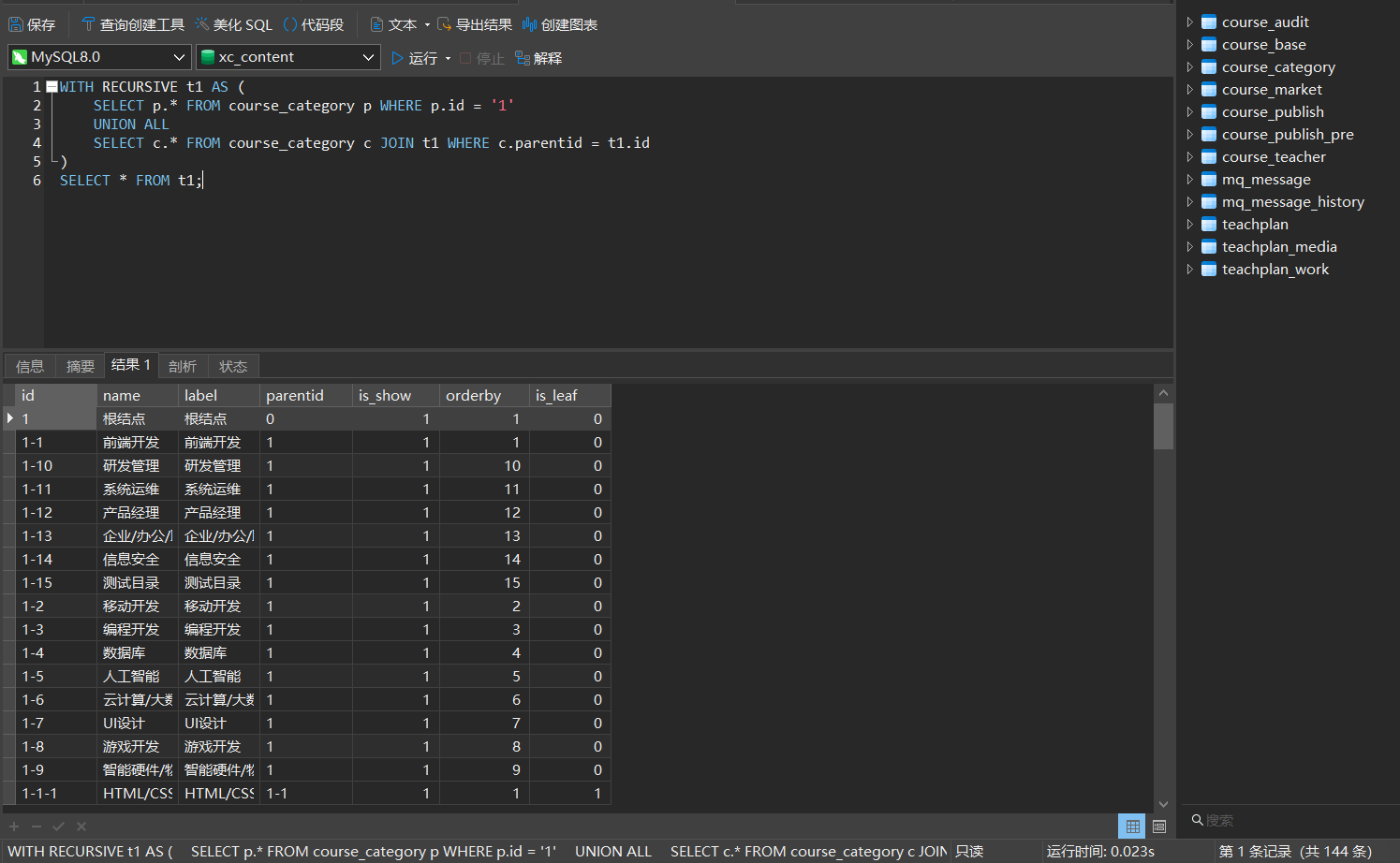This screenshot has width=1400, height=863.
Task: Switch to the Profile (剖析) tab
Action: tap(183, 366)
